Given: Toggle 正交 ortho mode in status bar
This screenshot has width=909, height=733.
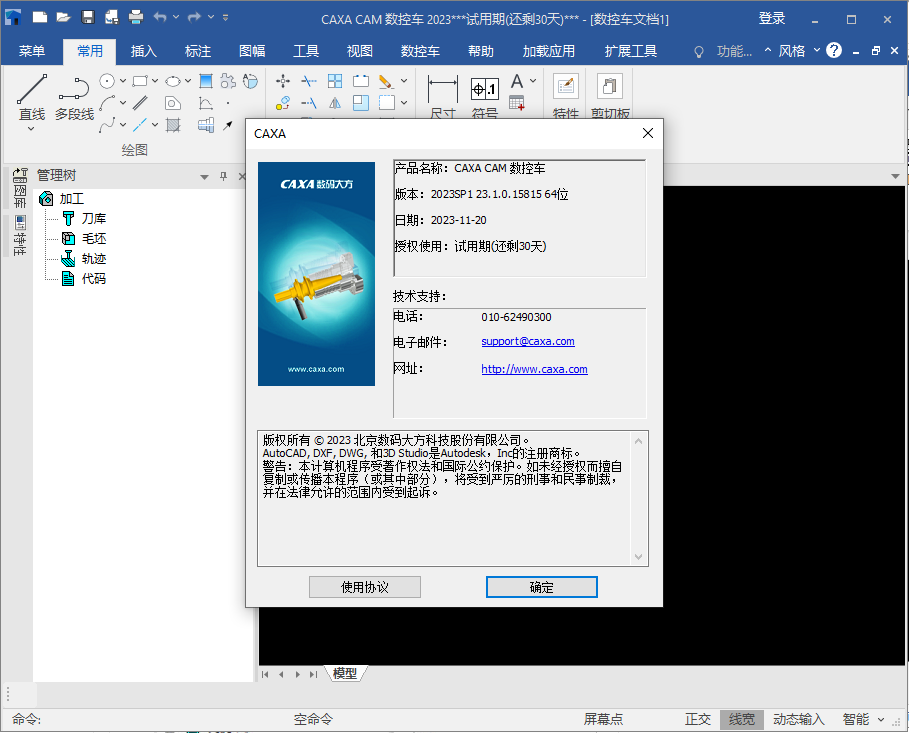Looking at the screenshot, I should point(697,719).
